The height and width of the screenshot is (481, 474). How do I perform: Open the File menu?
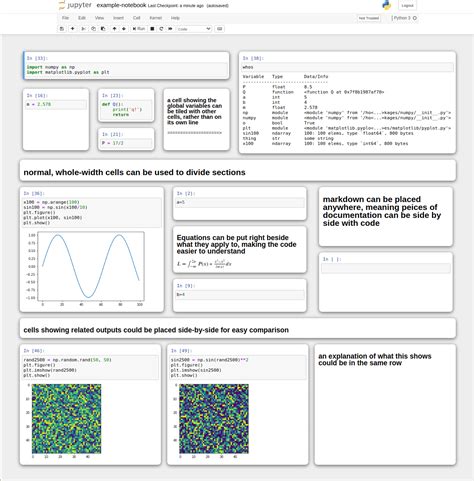(65, 18)
